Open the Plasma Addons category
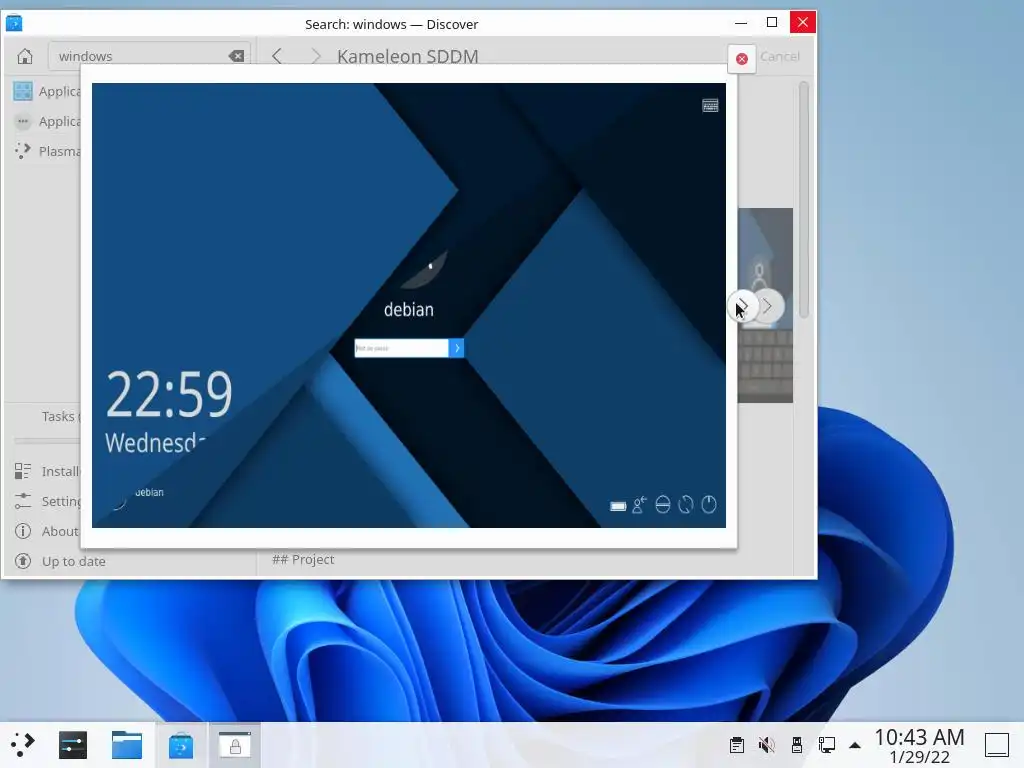This screenshot has width=1024, height=768. (x=46, y=151)
